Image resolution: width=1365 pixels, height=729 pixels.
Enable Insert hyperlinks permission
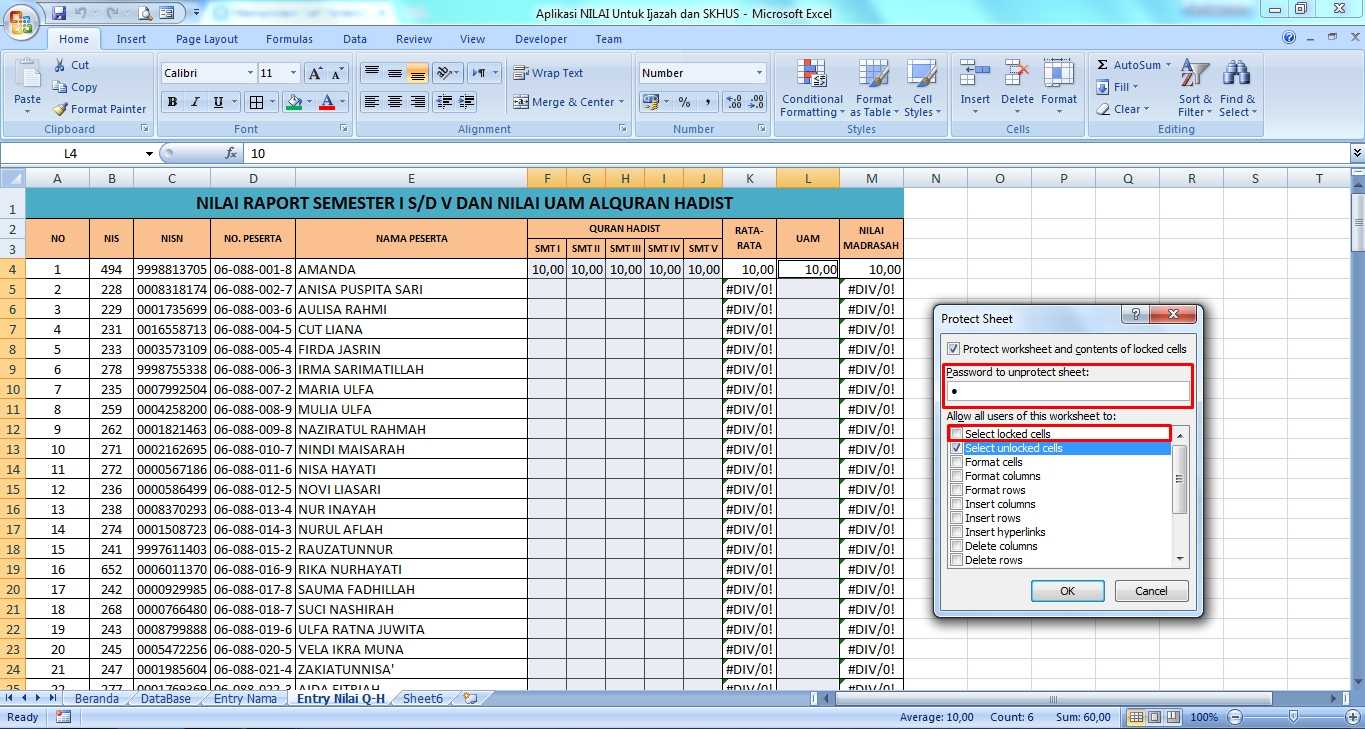[957, 532]
